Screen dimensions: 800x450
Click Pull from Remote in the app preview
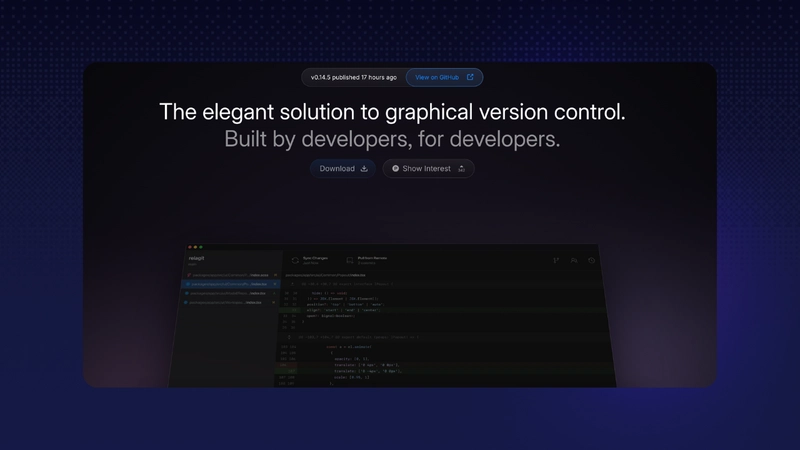pyautogui.click(x=371, y=259)
